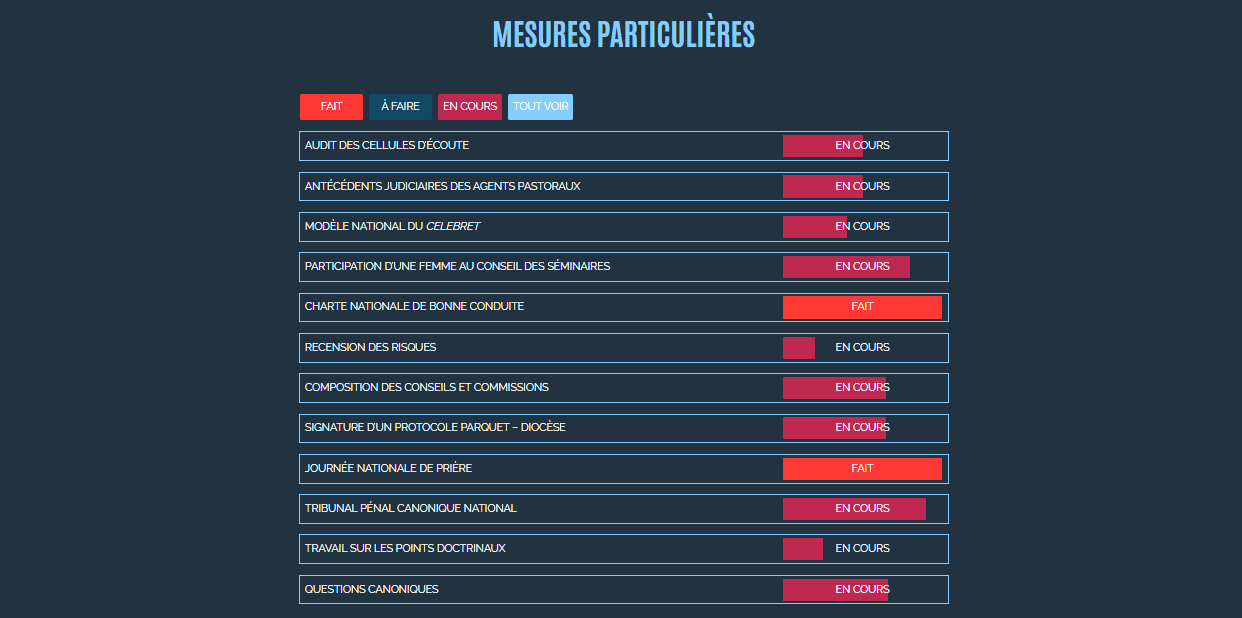
Task: Expand Travail sur les points doctrinaux
Action: (x=405, y=549)
